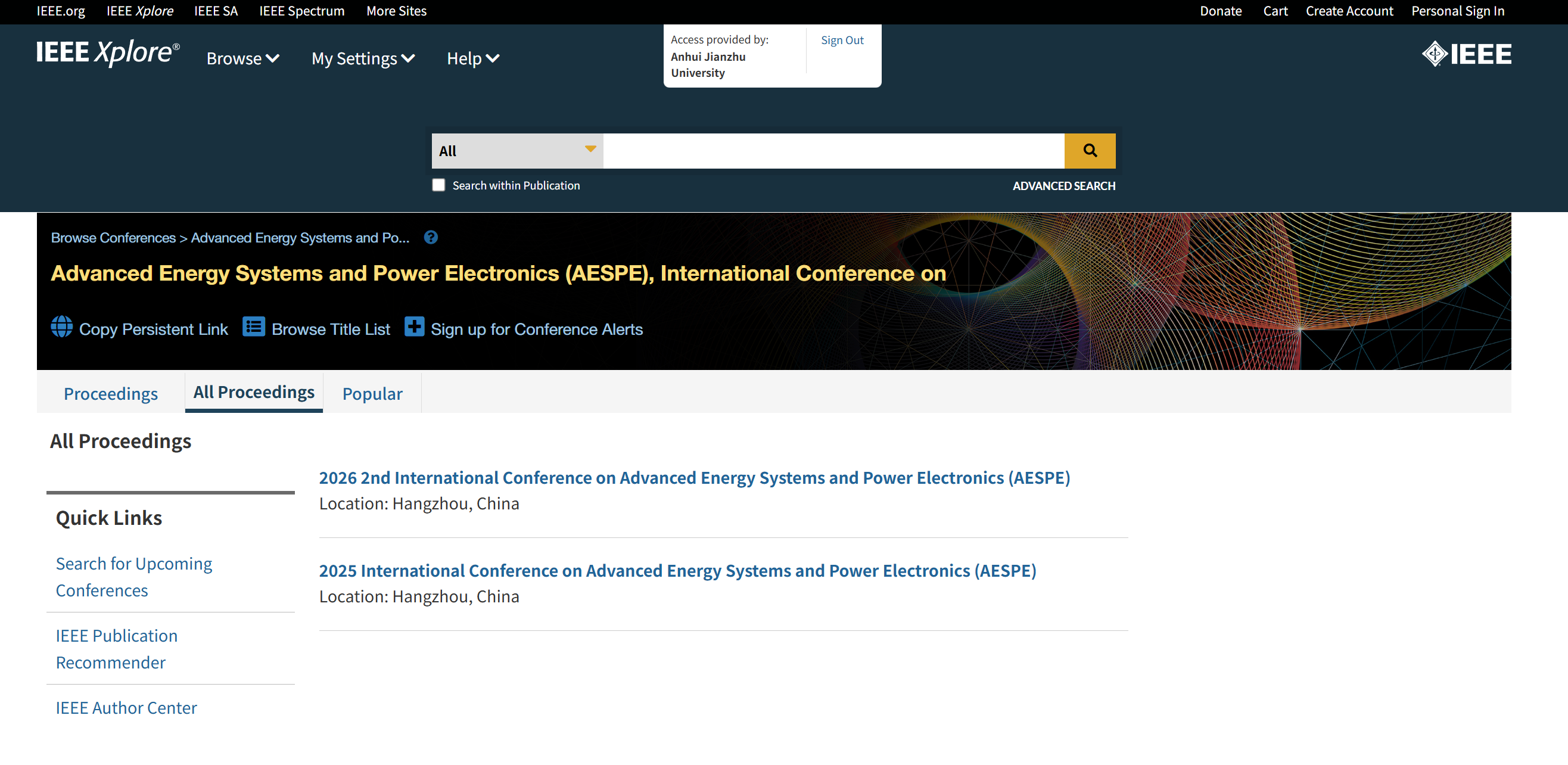This screenshot has height=765, width=1568.
Task: Expand the My Settings menu
Action: coord(363,58)
